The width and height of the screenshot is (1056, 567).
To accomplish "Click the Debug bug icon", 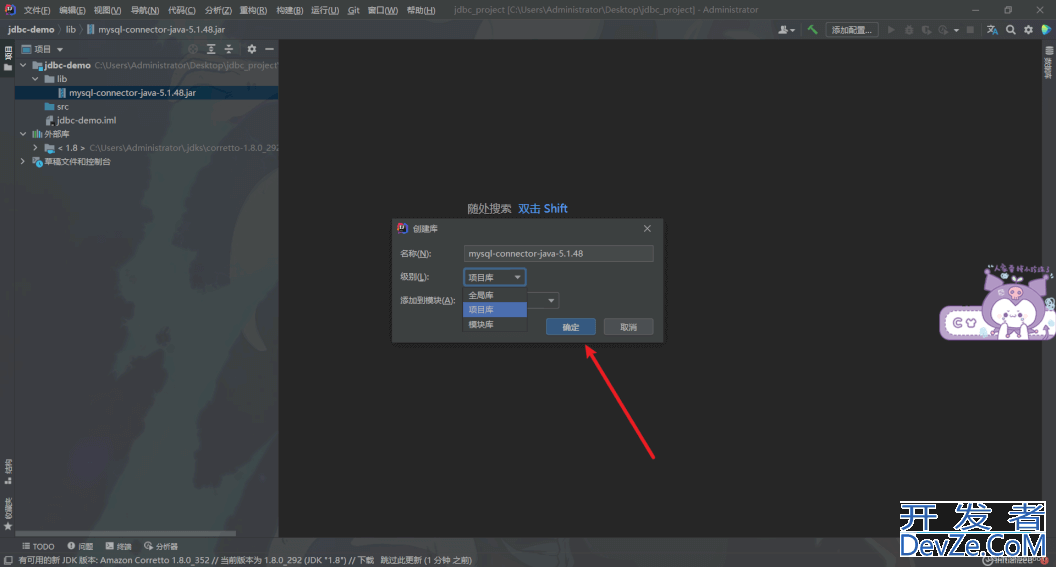I will [909, 30].
